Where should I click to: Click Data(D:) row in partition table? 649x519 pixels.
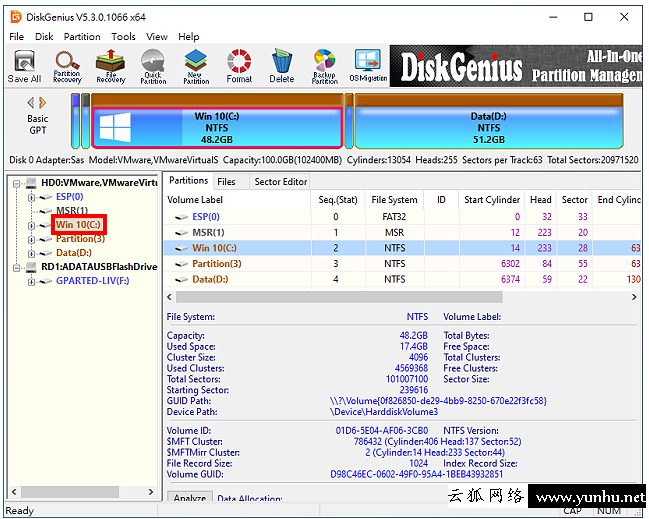click(402, 279)
